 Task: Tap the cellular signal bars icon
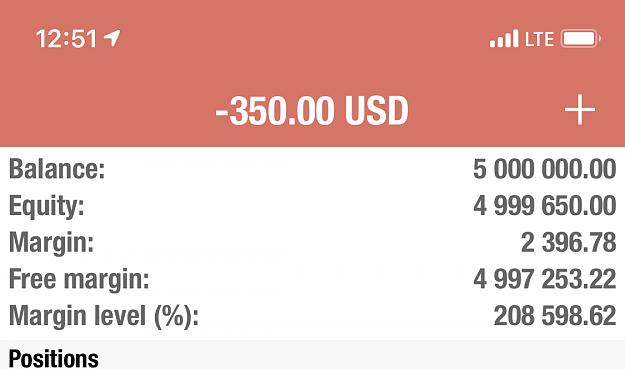coord(504,39)
